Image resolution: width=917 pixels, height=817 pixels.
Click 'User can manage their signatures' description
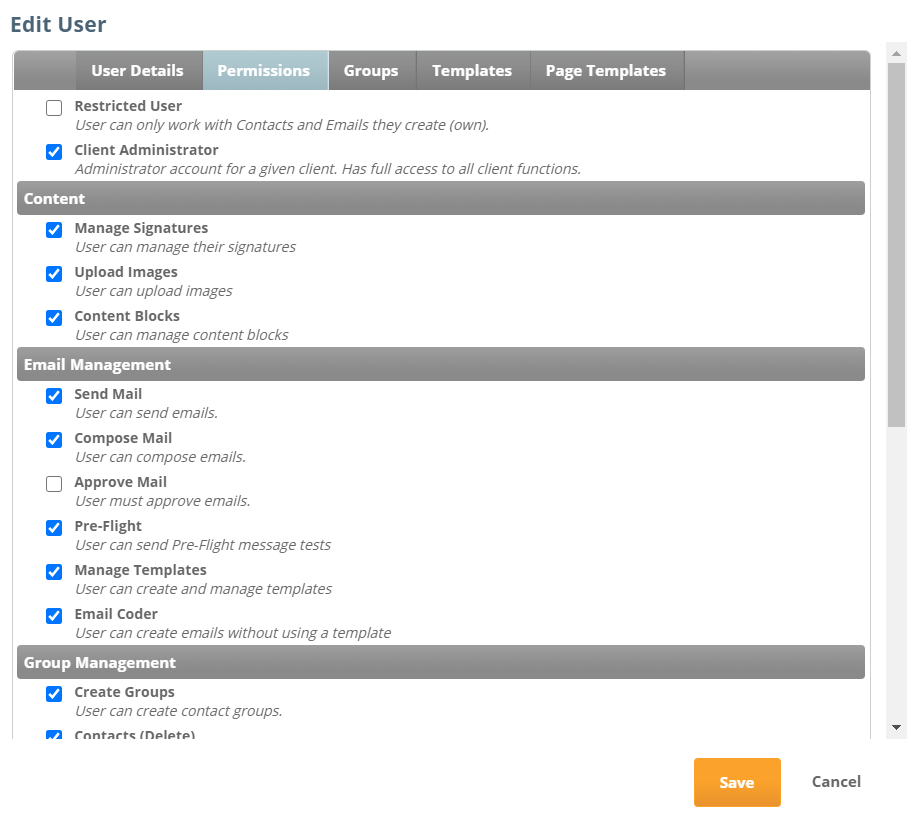click(x=185, y=247)
